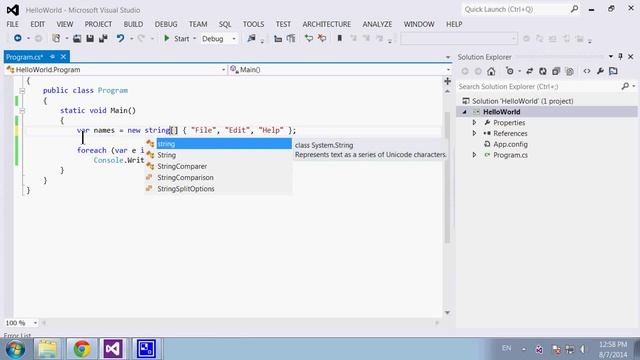Expand the References node arrow
640x360 pixels.
(x=474, y=133)
